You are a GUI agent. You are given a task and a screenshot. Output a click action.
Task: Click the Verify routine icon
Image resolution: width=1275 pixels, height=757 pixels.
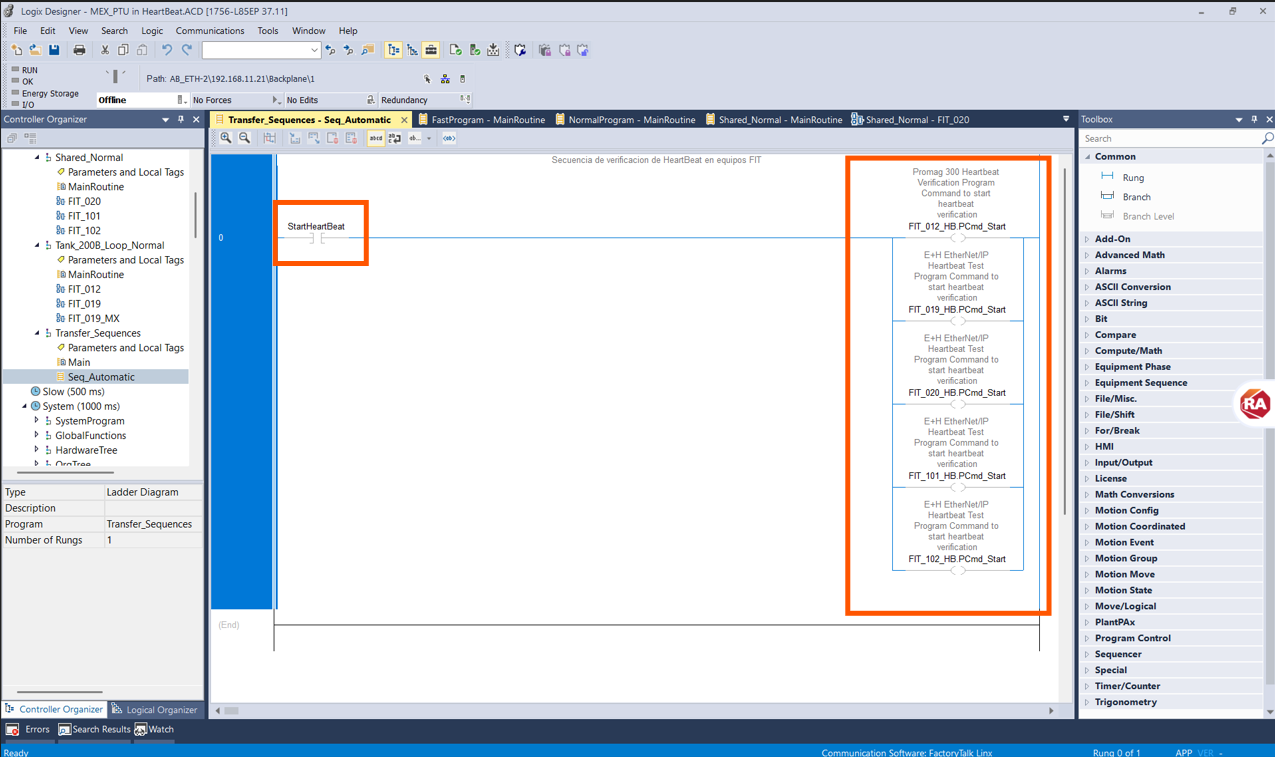tap(456, 50)
